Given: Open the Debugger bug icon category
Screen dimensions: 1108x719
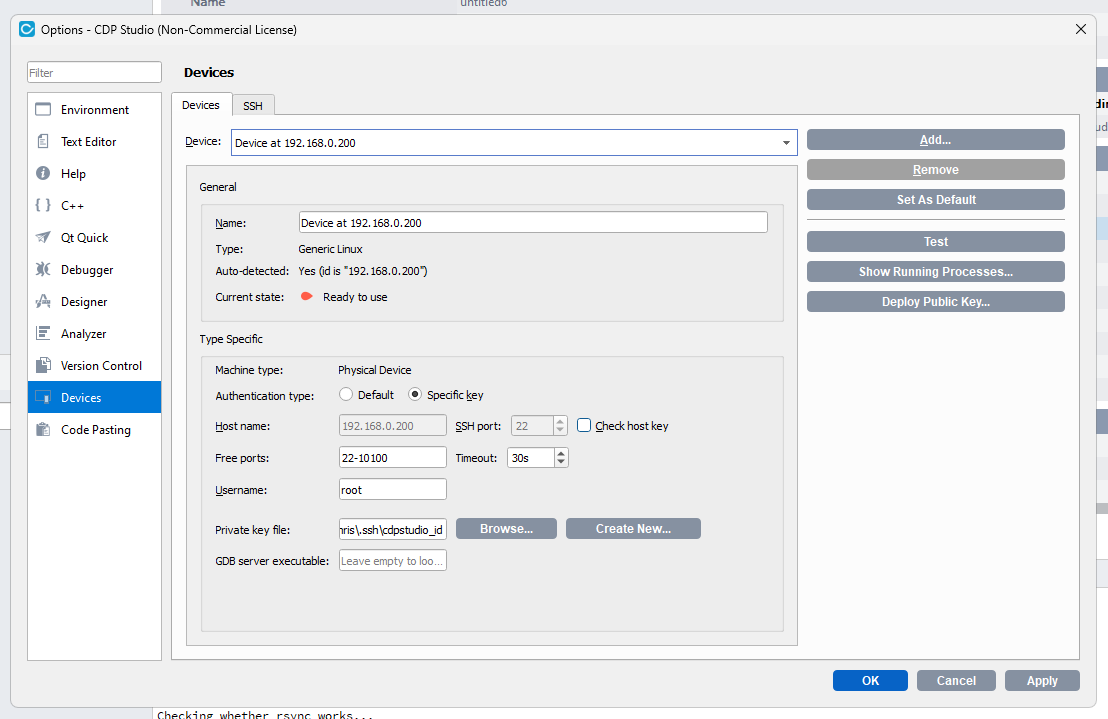Looking at the screenshot, I should [x=43, y=269].
